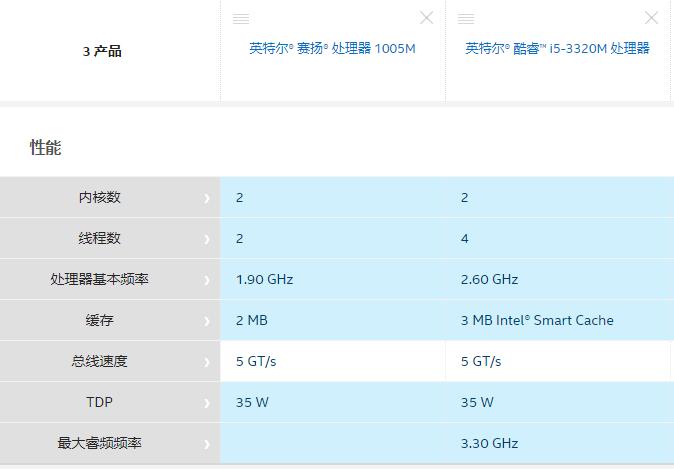Click the 赛扬 1005M 5 GT/s bus speed
The image size is (674, 469).
[256, 362]
